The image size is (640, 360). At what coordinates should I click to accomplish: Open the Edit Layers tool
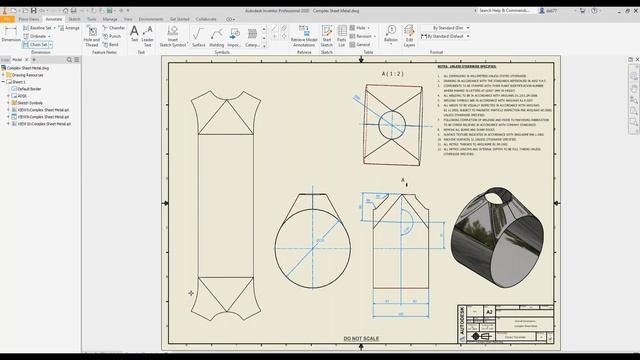pos(409,36)
